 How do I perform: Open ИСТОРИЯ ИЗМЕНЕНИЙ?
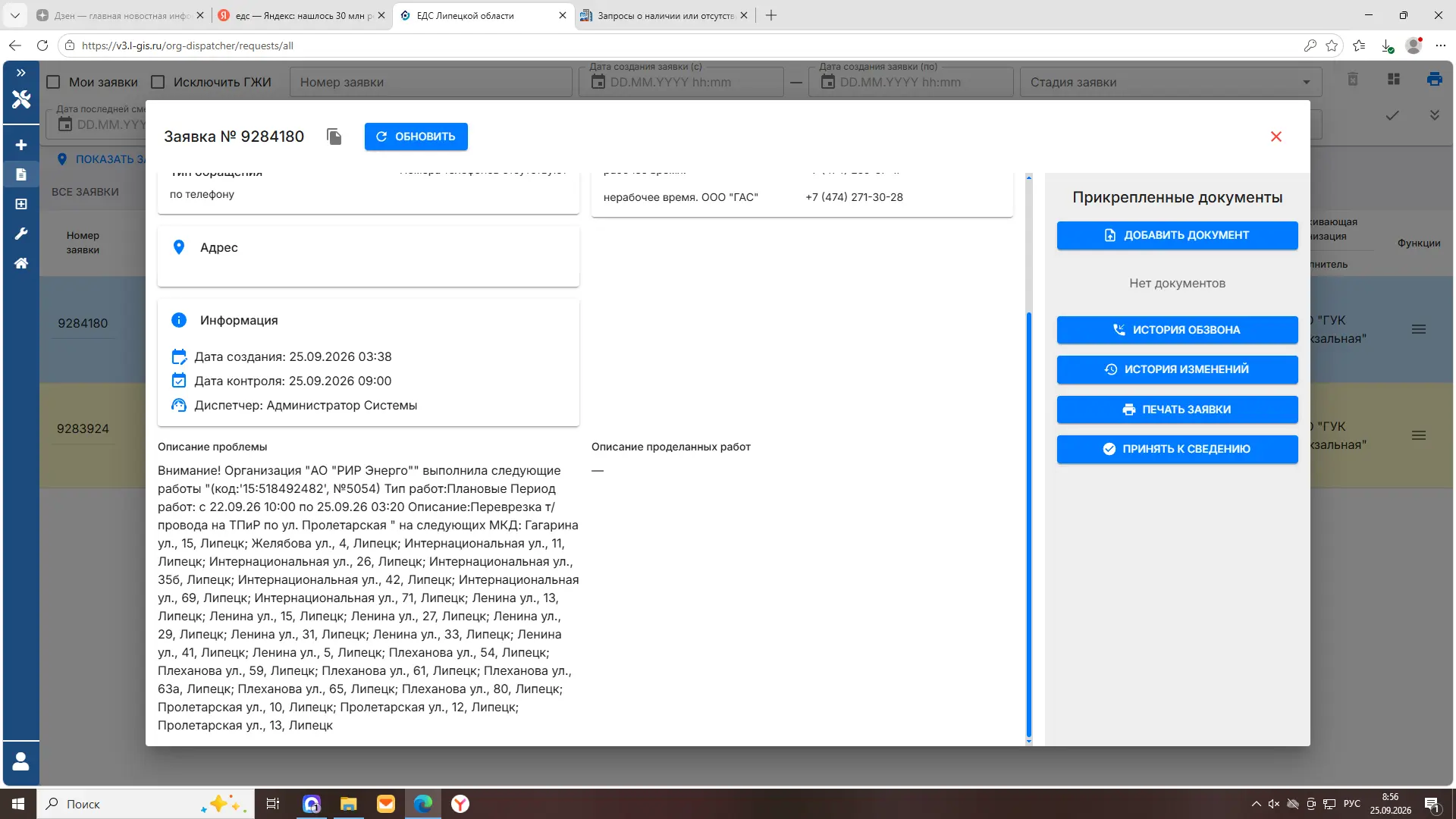pos(1177,369)
